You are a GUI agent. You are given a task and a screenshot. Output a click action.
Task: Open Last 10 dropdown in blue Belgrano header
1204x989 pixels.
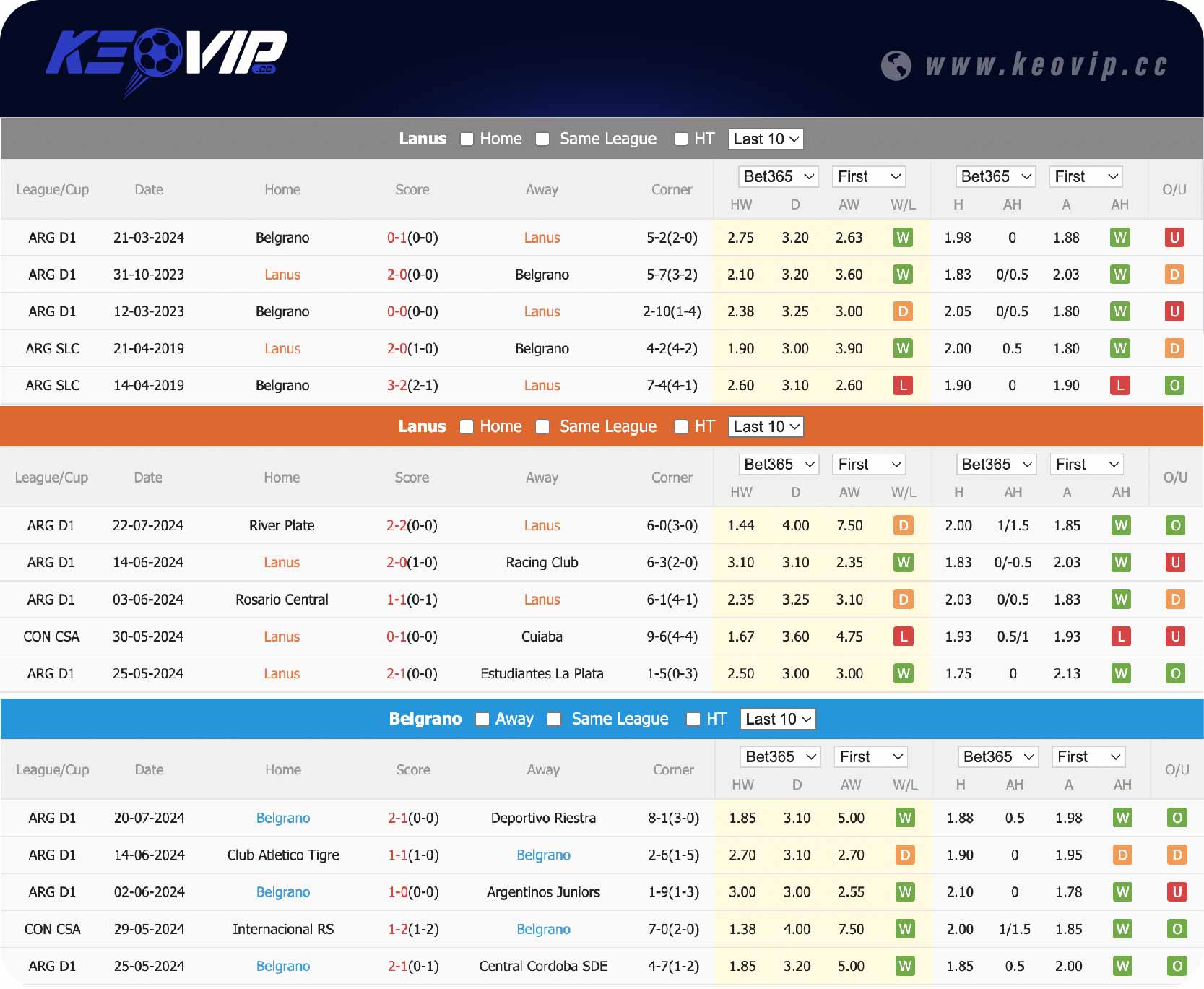click(778, 719)
